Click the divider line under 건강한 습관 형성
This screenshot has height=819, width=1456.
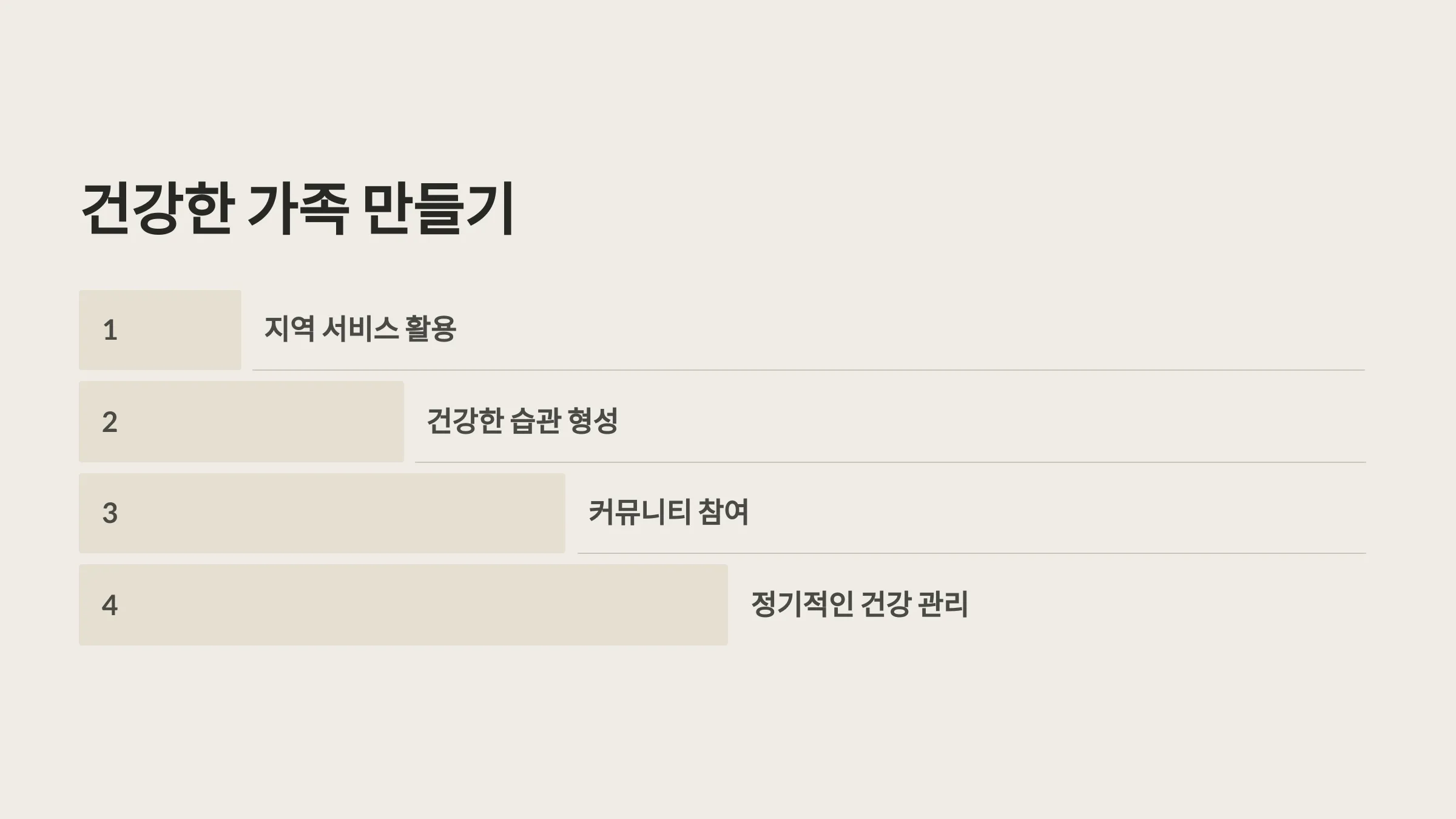click(x=891, y=462)
